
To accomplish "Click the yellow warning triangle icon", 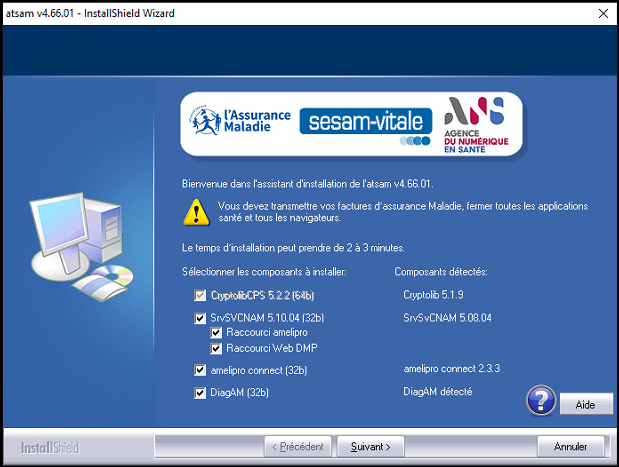I will tap(196, 212).
